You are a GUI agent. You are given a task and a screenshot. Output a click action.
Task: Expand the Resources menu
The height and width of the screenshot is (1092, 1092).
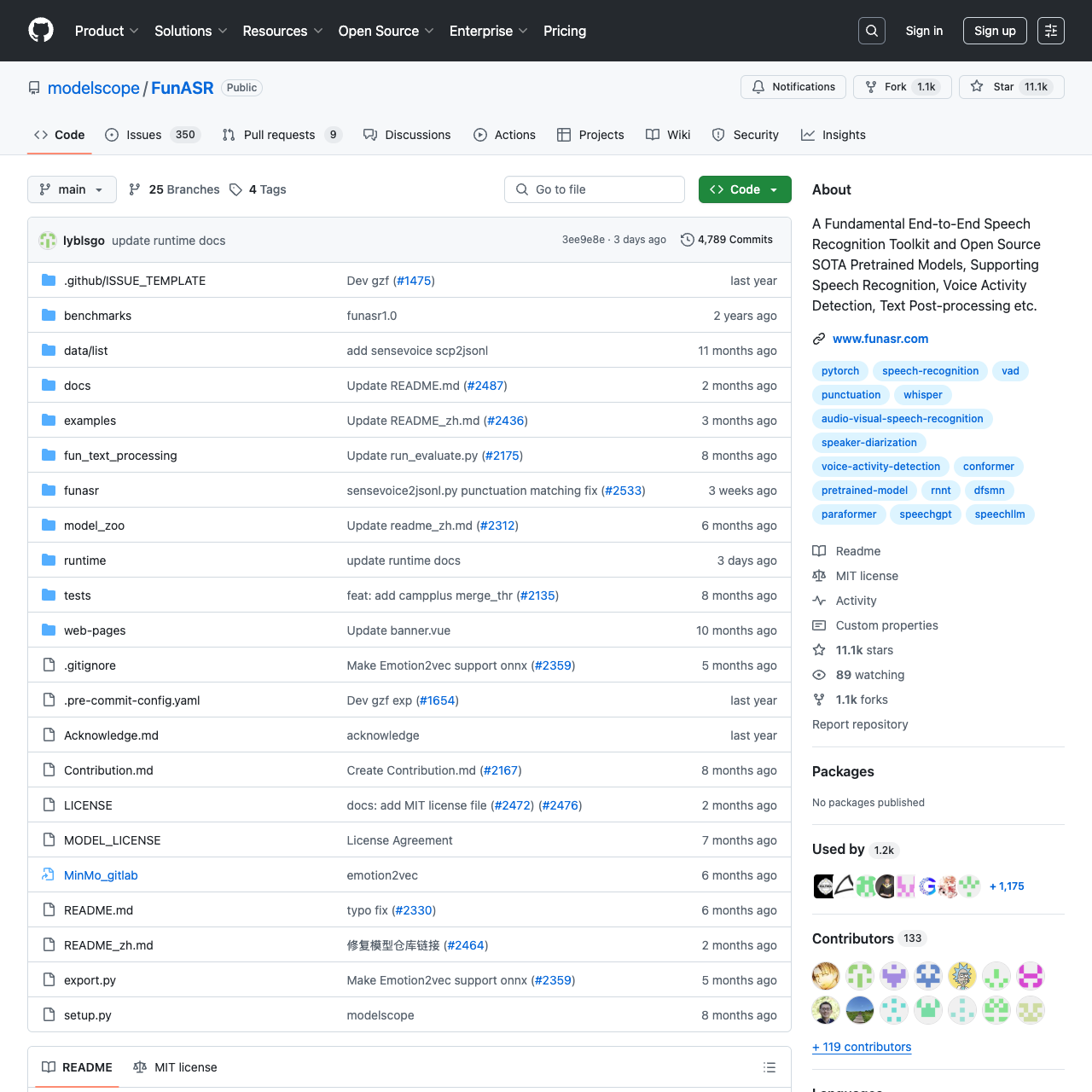[282, 31]
